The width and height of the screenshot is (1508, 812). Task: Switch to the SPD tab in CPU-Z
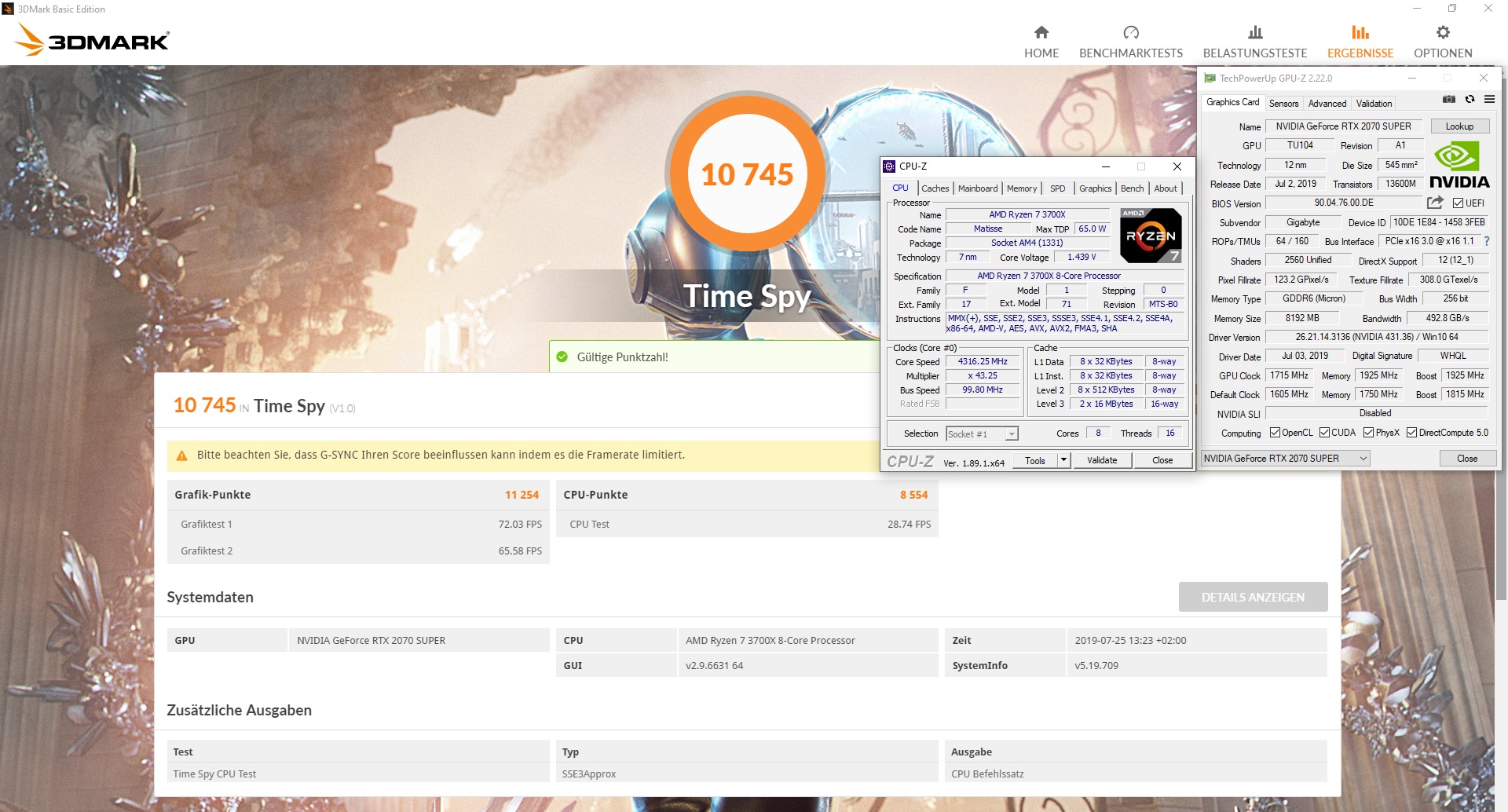tap(1058, 188)
